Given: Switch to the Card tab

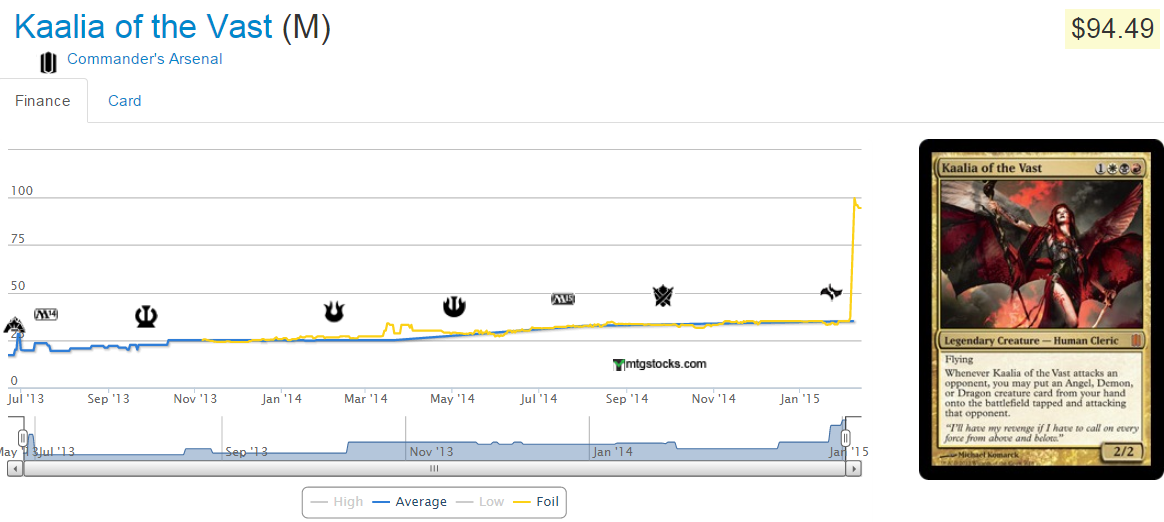Looking at the screenshot, I should pos(125,101).
